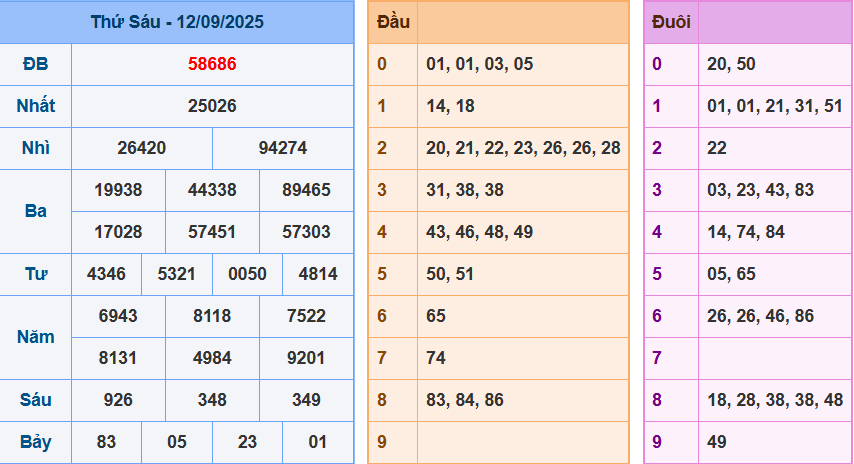Image resolution: width=854 pixels, height=464 pixels.
Task: Click the seventh prize number 01
Action: pyautogui.click(x=318, y=441)
